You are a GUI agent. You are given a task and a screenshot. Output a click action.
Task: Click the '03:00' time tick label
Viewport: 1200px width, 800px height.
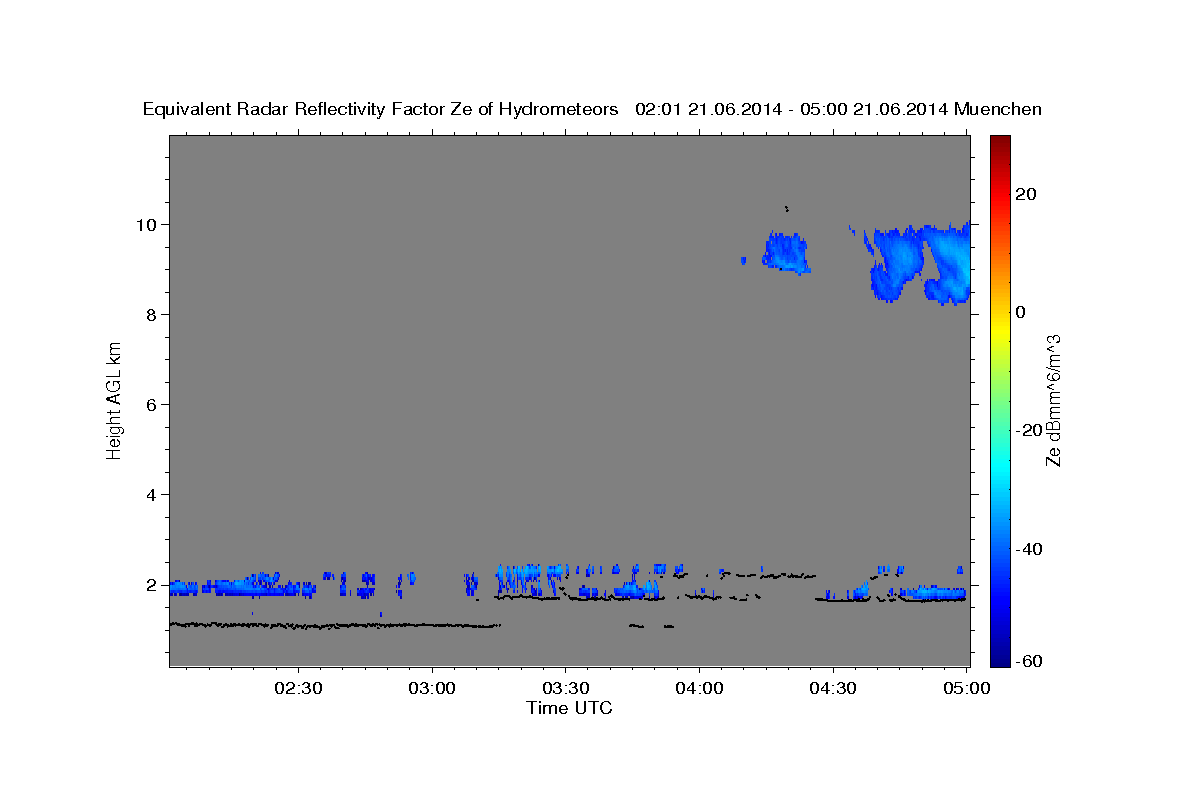click(433, 689)
